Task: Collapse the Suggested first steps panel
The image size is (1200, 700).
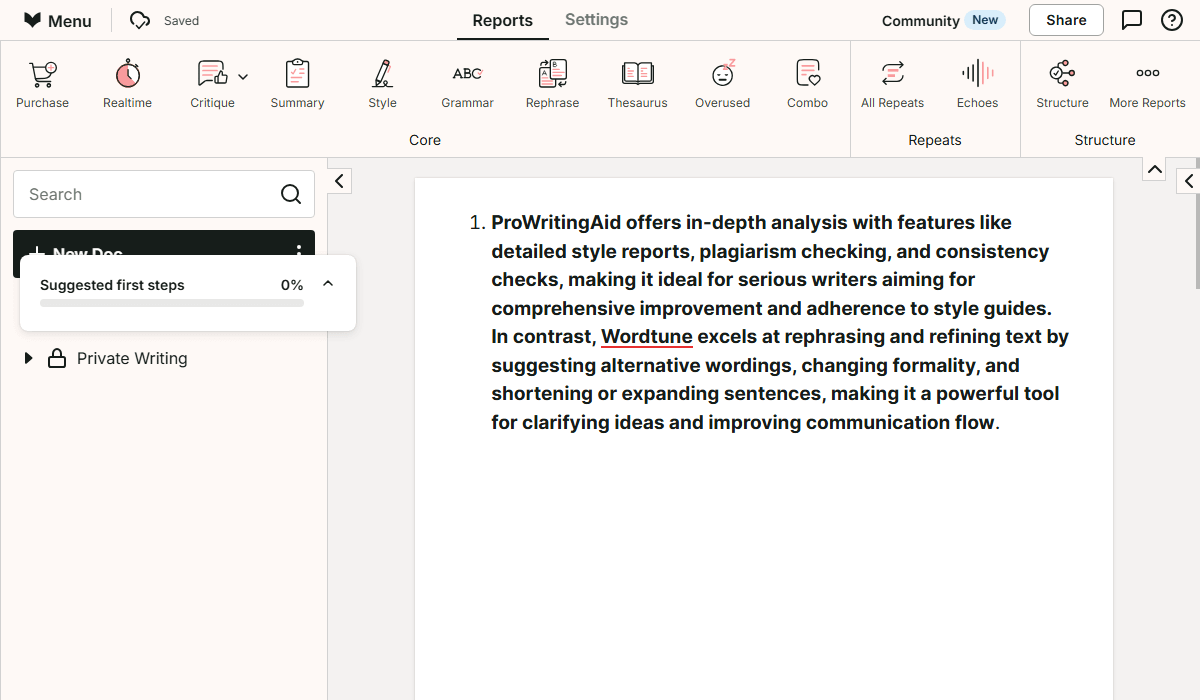Action: (x=328, y=284)
